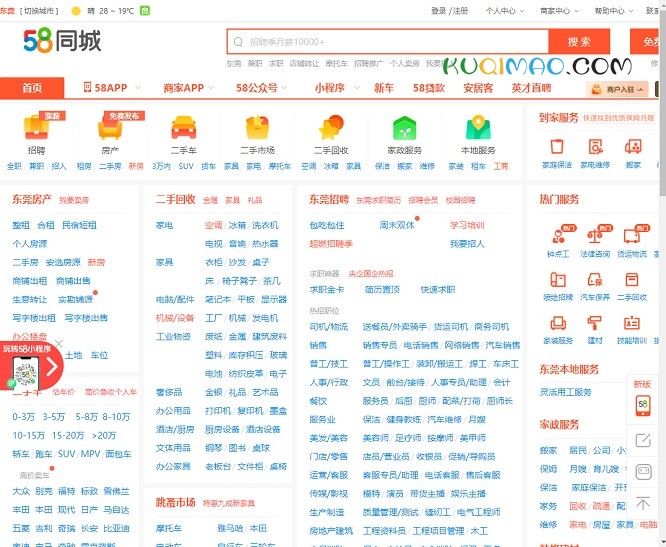Expand the 帮助中心 menu
The image size is (666, 547).
coord(613,11)
